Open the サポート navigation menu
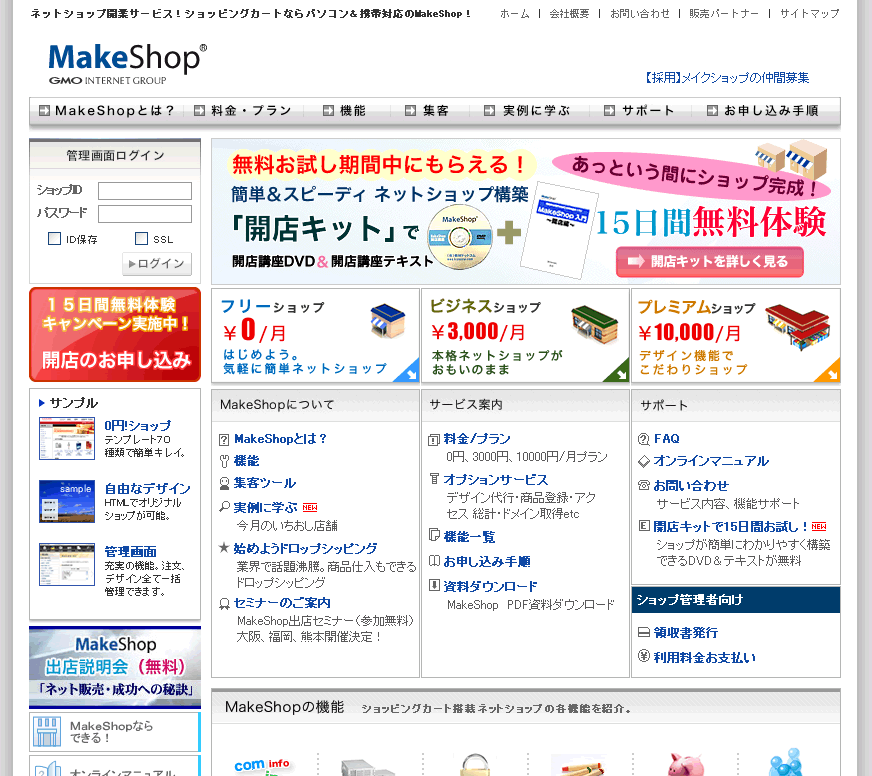Screen dimensions: 872x776 pos(638,111)
